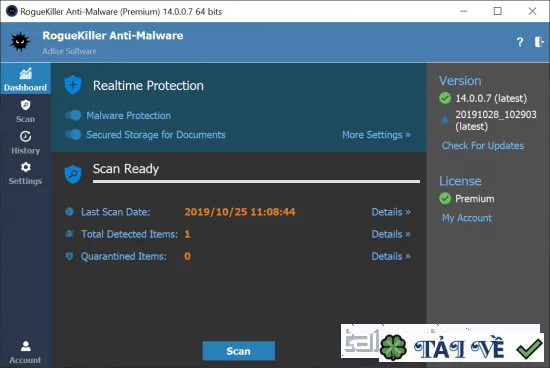Image resolution: width=550 pixels, height=368 pixels.
Task: Open the Settings section in sidebar
Action: [x=25, y=173]
